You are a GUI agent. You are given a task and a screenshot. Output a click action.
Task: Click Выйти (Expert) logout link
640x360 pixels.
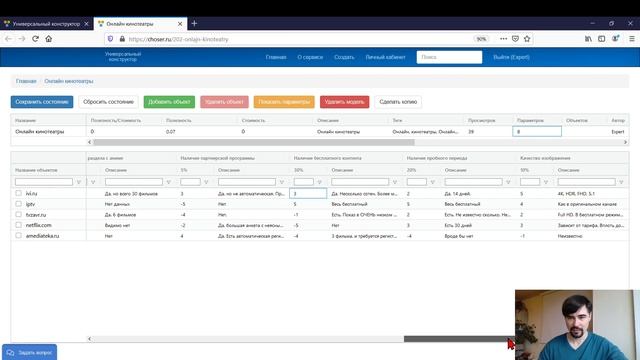[511, 57]
